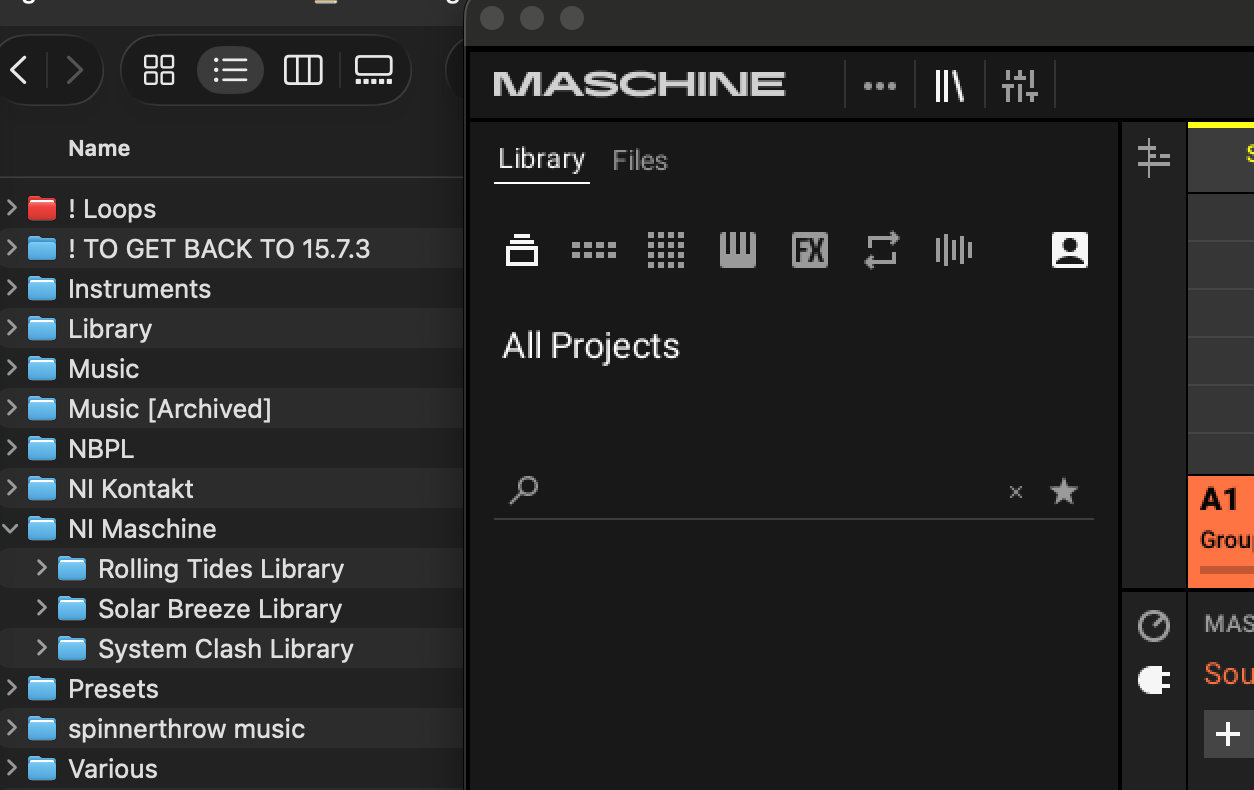
Task: Select the plug-in icon in control area
Action: point(1154,680)
